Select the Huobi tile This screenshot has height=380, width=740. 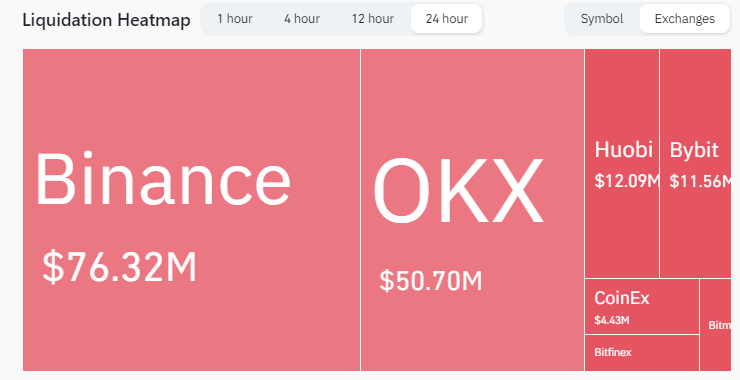click(x=622, y=163)
